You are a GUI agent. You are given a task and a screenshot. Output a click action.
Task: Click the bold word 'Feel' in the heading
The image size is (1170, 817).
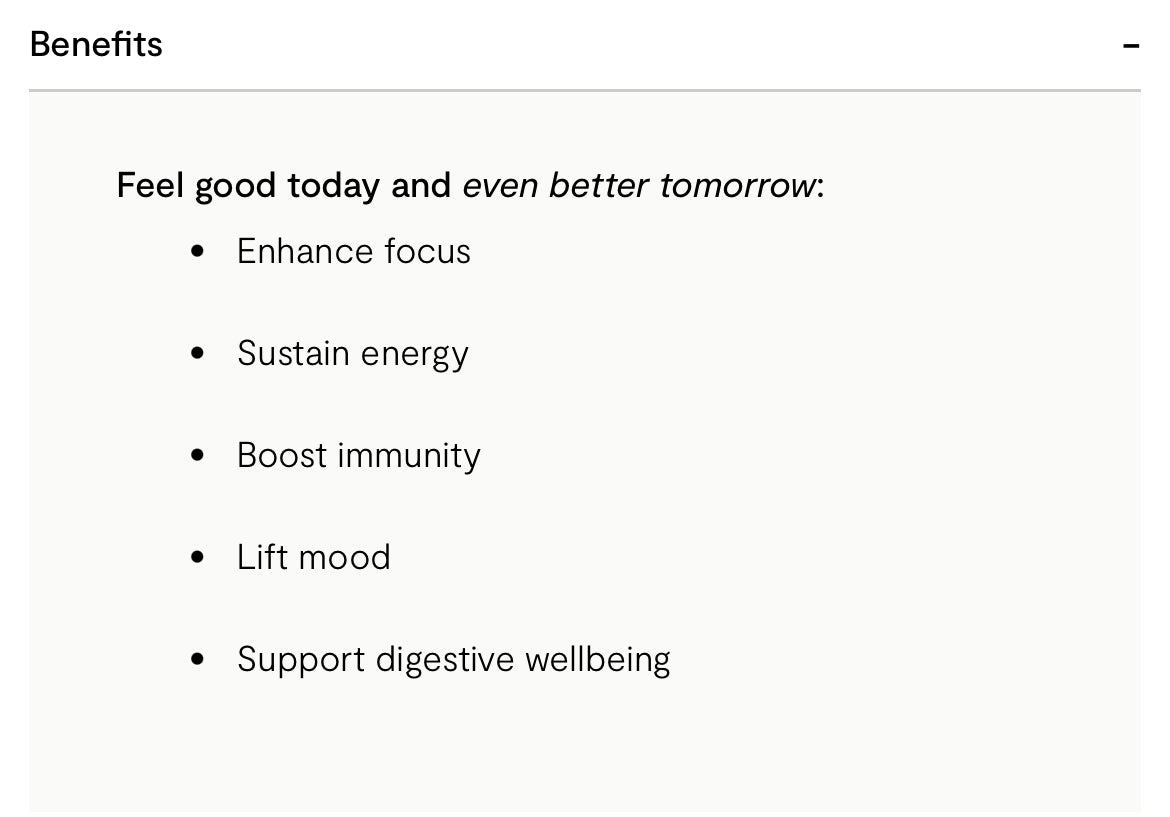[x=151, y=186]
